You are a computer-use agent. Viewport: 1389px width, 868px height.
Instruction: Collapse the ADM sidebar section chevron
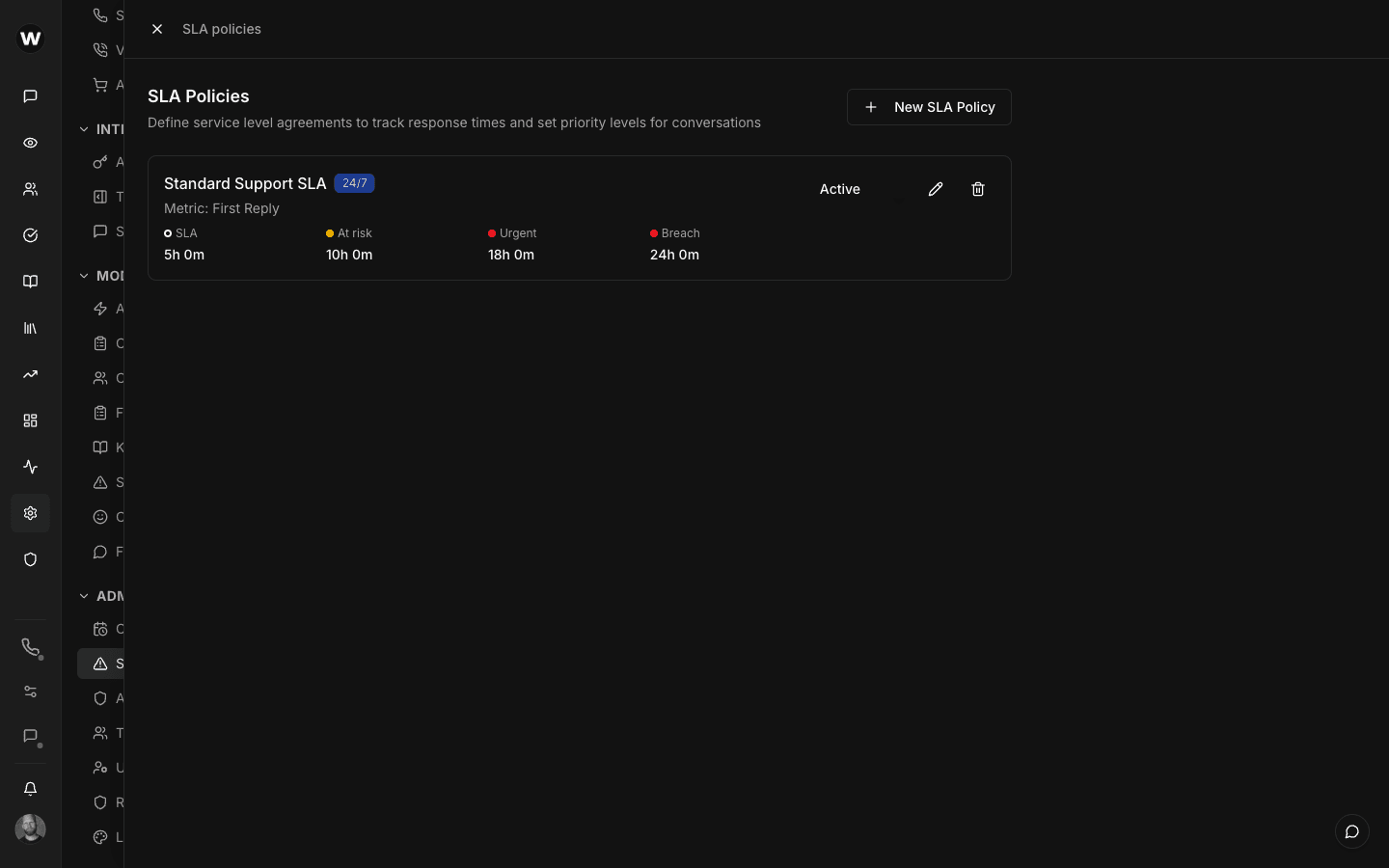84,596
